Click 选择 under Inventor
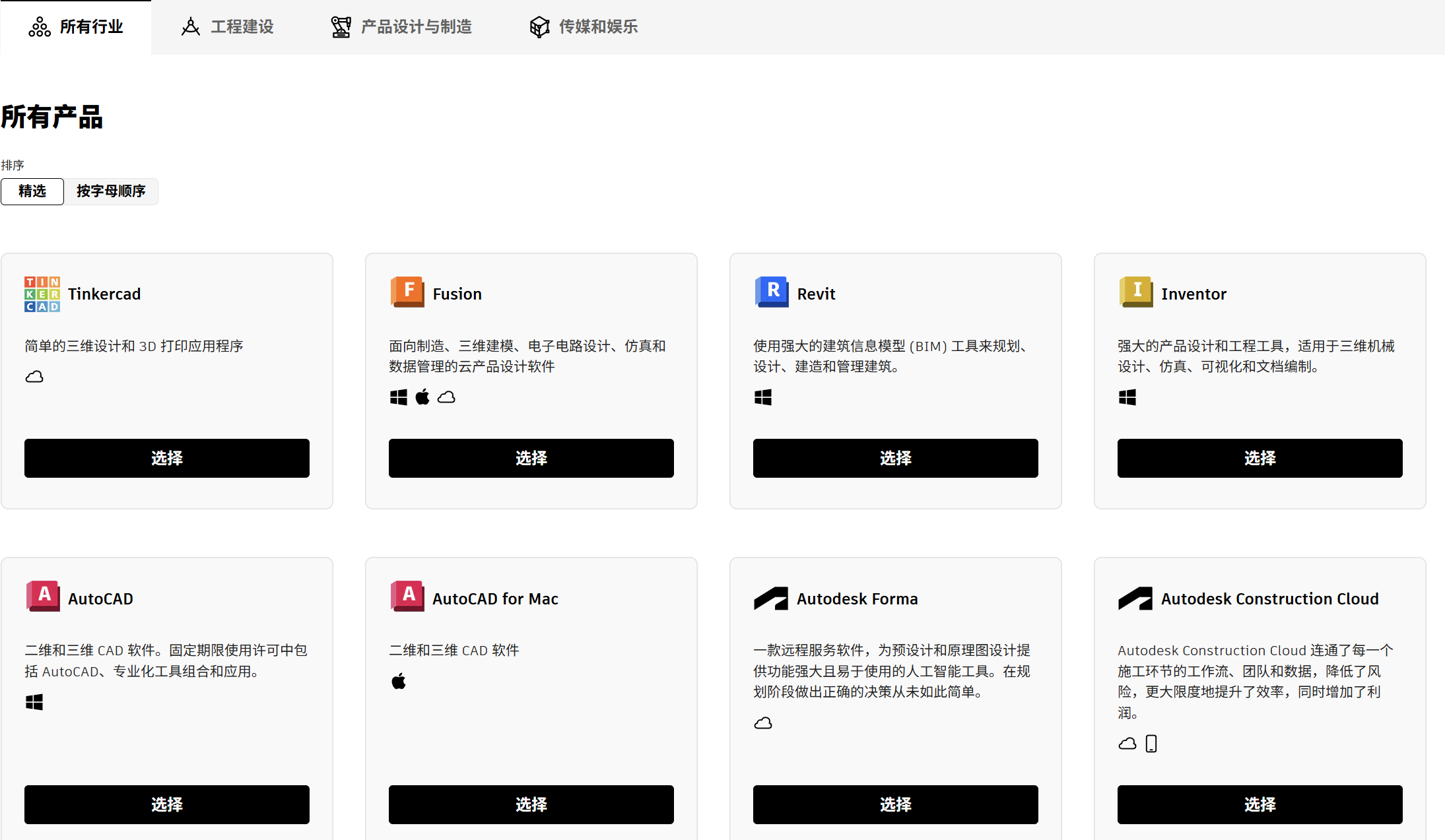The width and height of the screenshot is (1445, 840). [1260, 458]
